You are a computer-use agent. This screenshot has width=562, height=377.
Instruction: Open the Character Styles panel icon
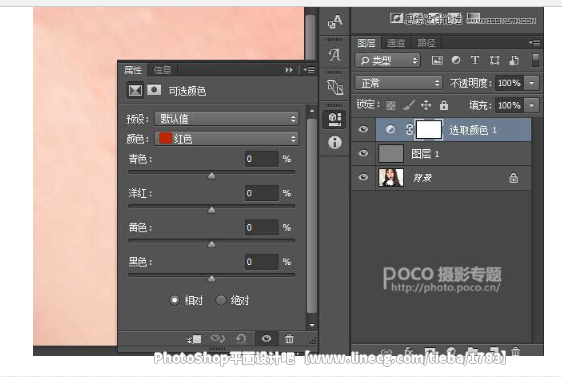click(335, 22)
